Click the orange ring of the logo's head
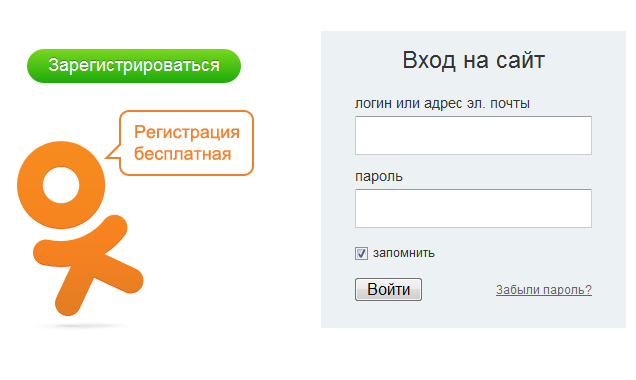This screenshot has height=380, width=636. tap(61, 152)
